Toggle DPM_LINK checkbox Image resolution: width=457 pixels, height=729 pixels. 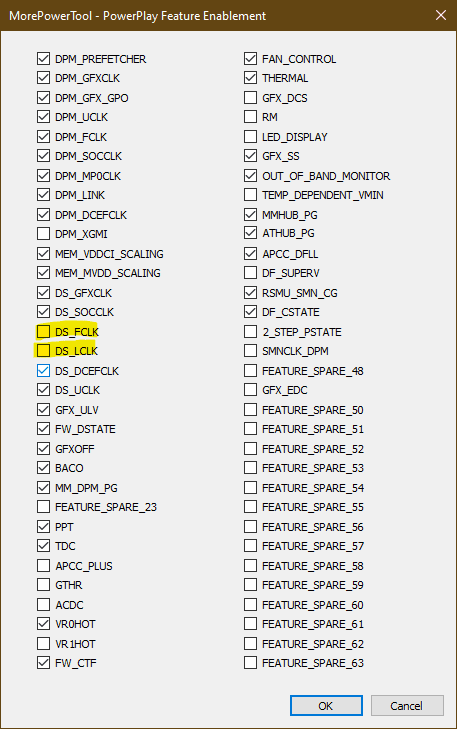click(x=43, y=195)
